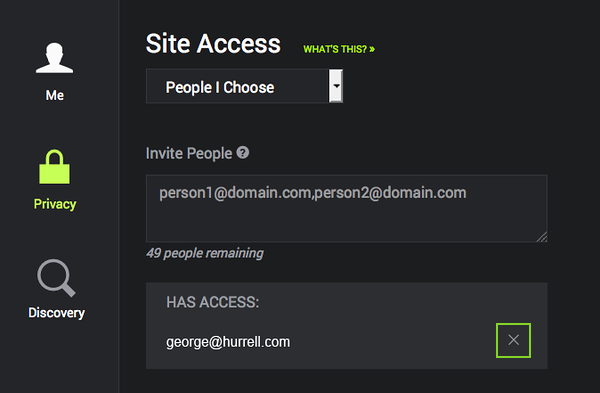Image resolution: width=600 pixels, height=393 pixels.
Task: Click the Invite People help question mark
Action: click(x=243, y=153)
